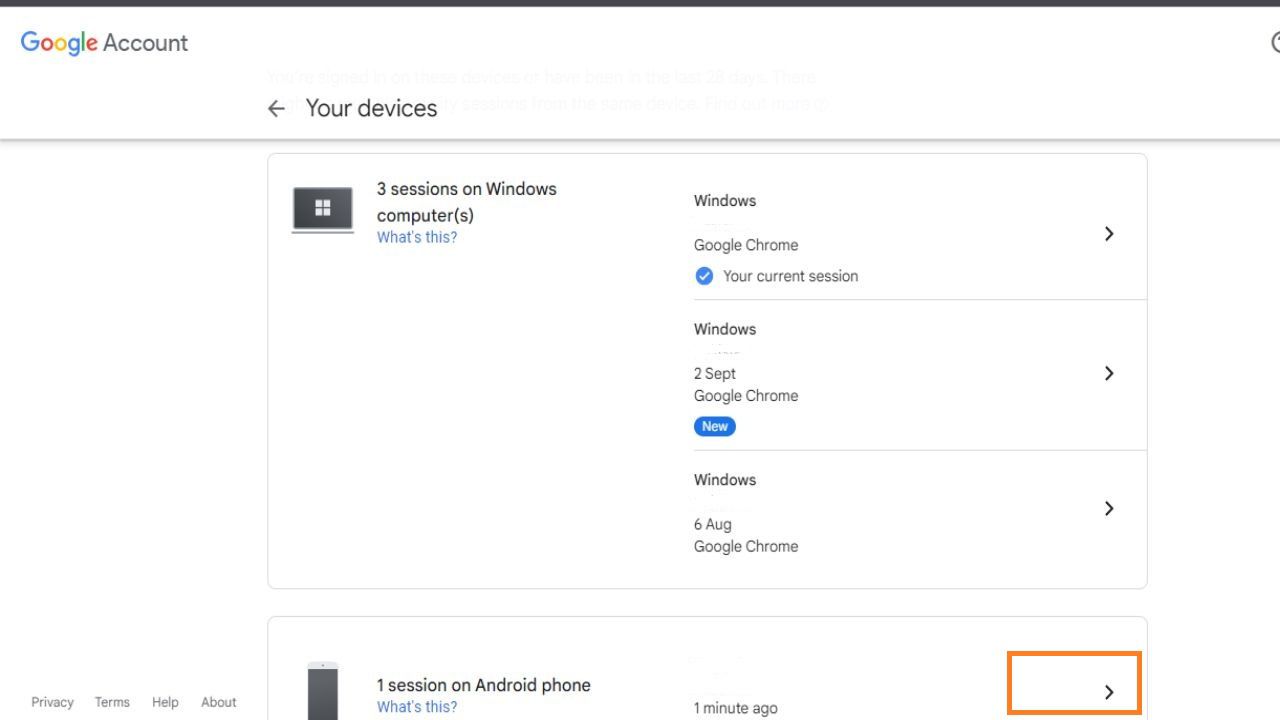Expand the 2 Sept Windows session chevron
The height and width of the screenshot is (720, 1280).
[x=1109, y=373]
